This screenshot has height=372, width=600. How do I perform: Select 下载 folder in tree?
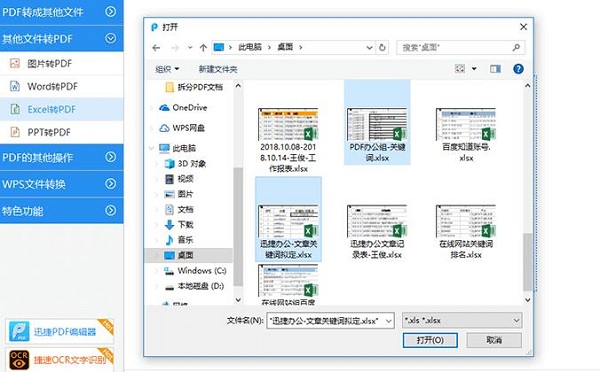(179, 225)
